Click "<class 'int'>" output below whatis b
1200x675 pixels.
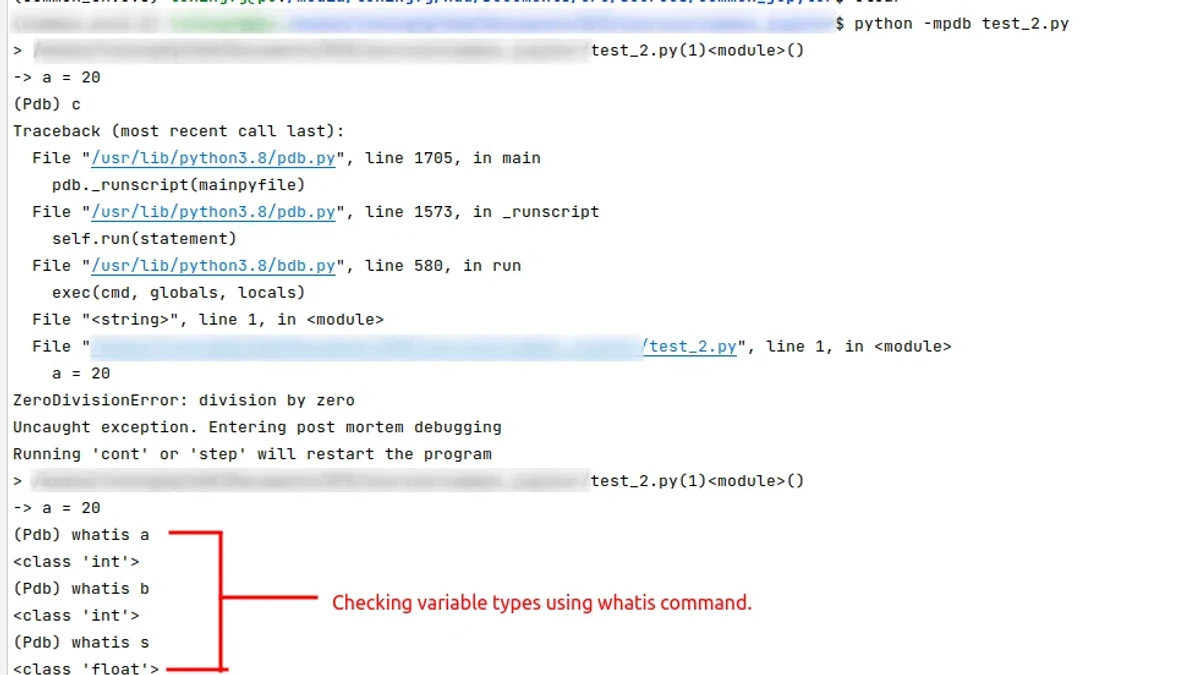(76, 617)
